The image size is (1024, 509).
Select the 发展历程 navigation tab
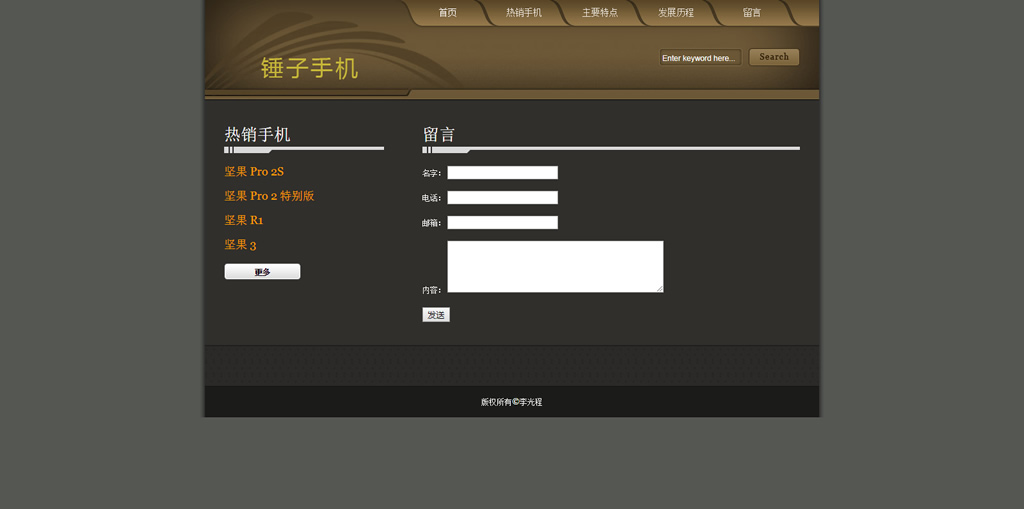coord(675,13)
